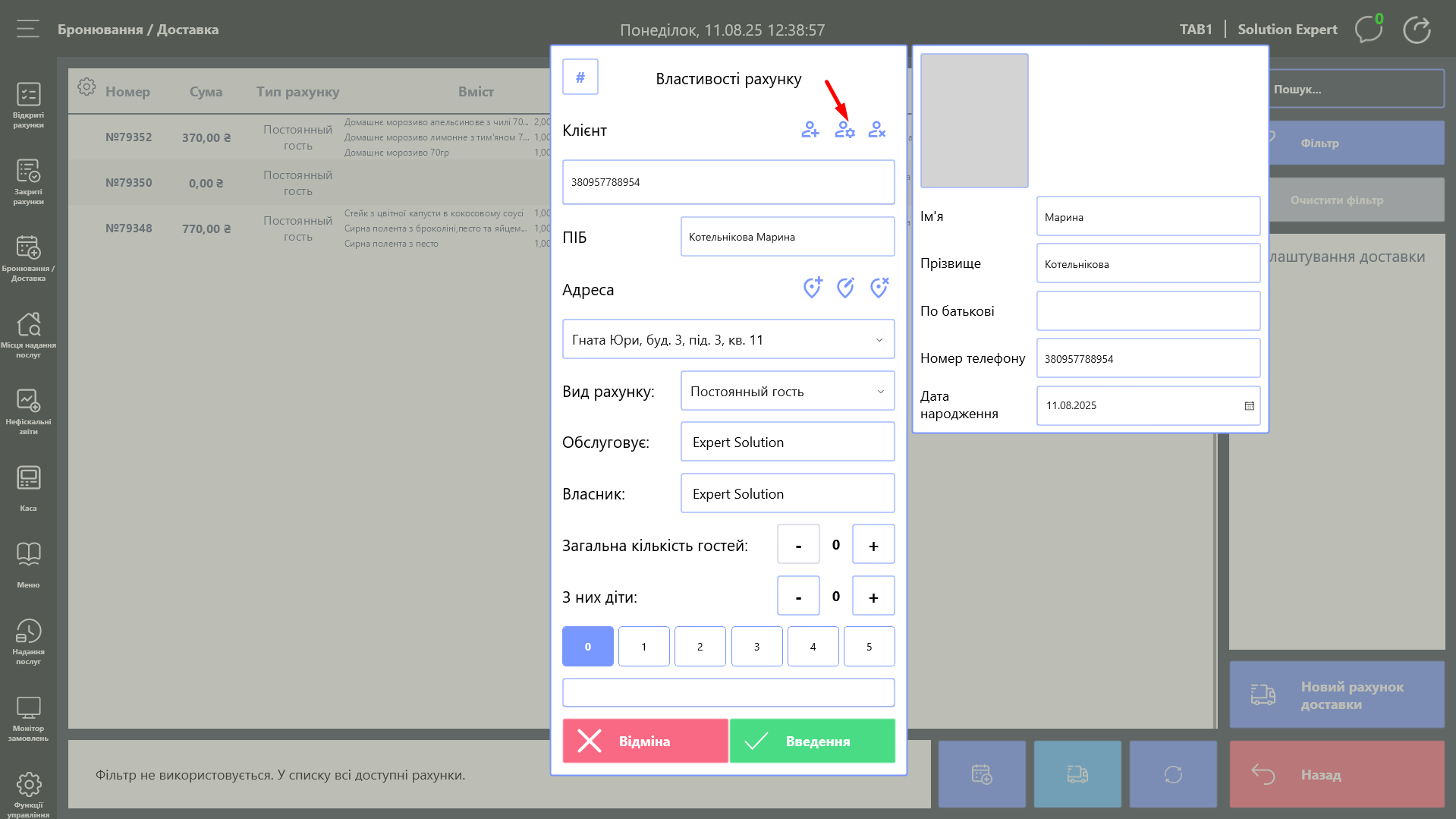1456x819 pixels.
Task: Expand the address dropdown list
Action: 879,340
